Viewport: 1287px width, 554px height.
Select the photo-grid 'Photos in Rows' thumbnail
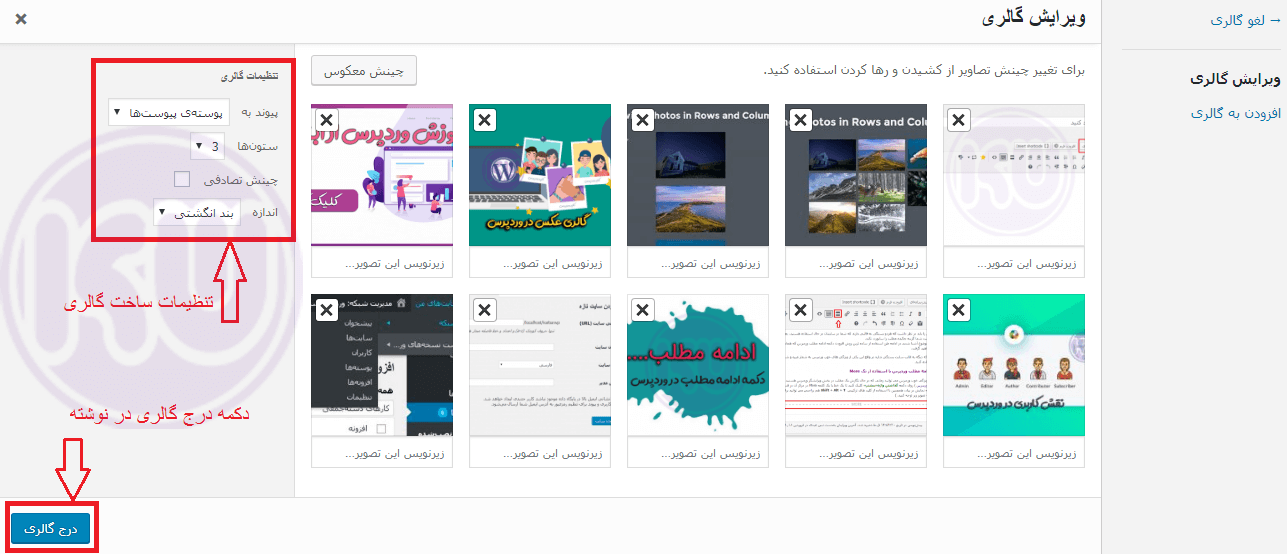point(856,175)
